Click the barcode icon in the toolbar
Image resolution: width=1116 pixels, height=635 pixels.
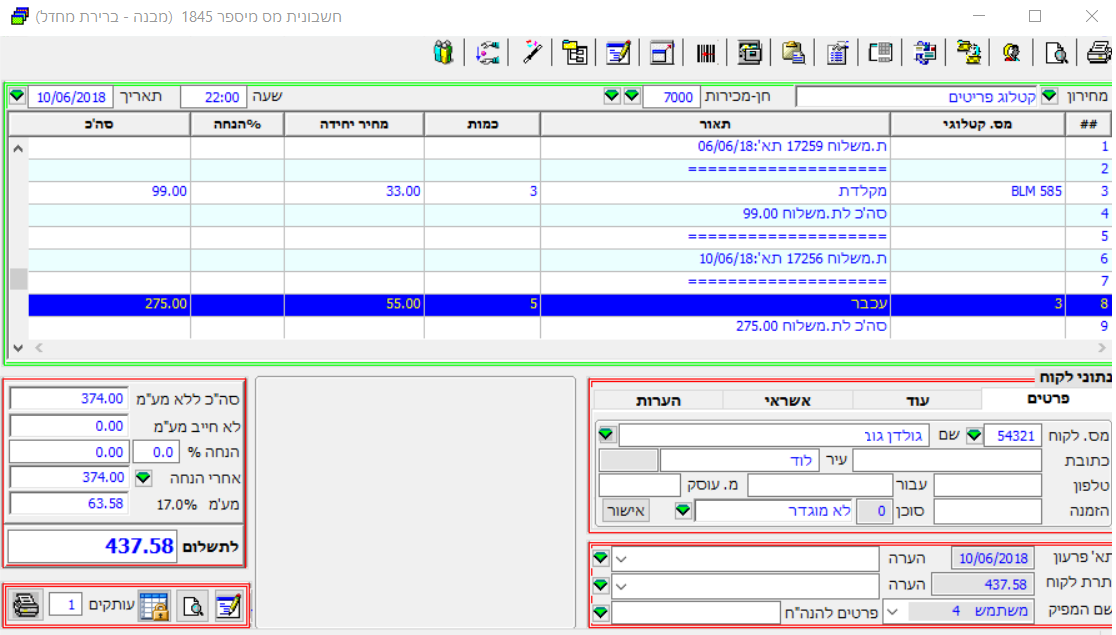(705, 53)
